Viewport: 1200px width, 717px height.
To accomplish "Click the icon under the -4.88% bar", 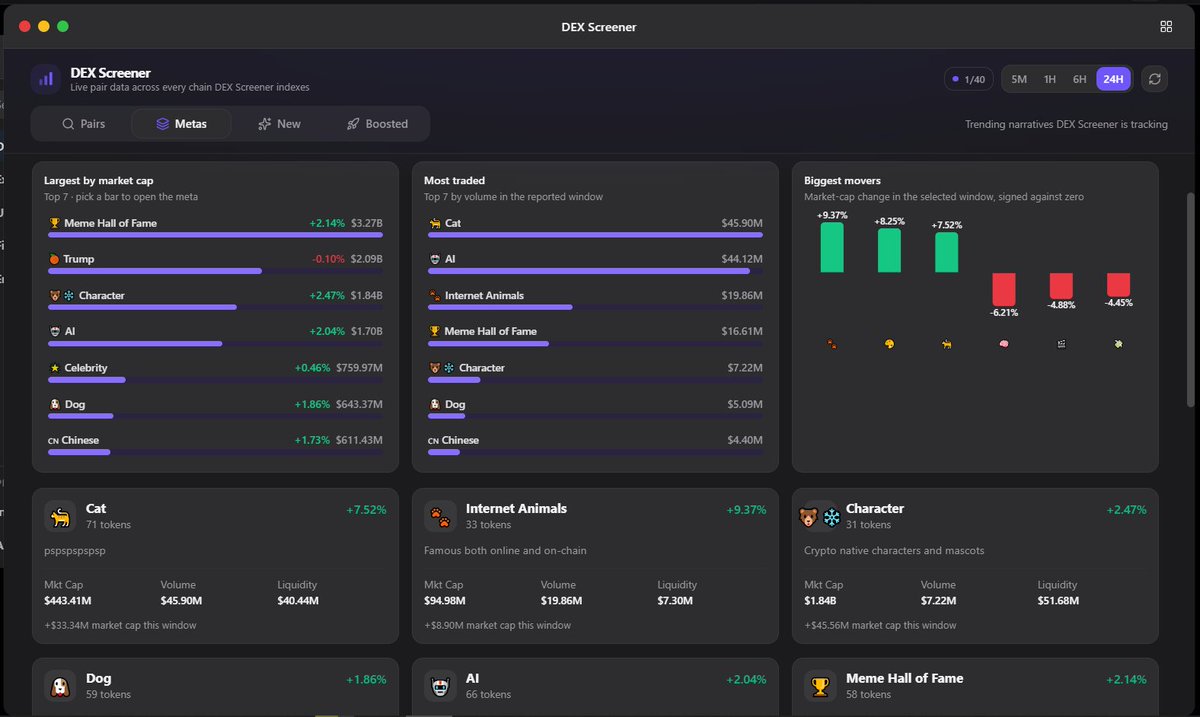I will coord(1061,343).
